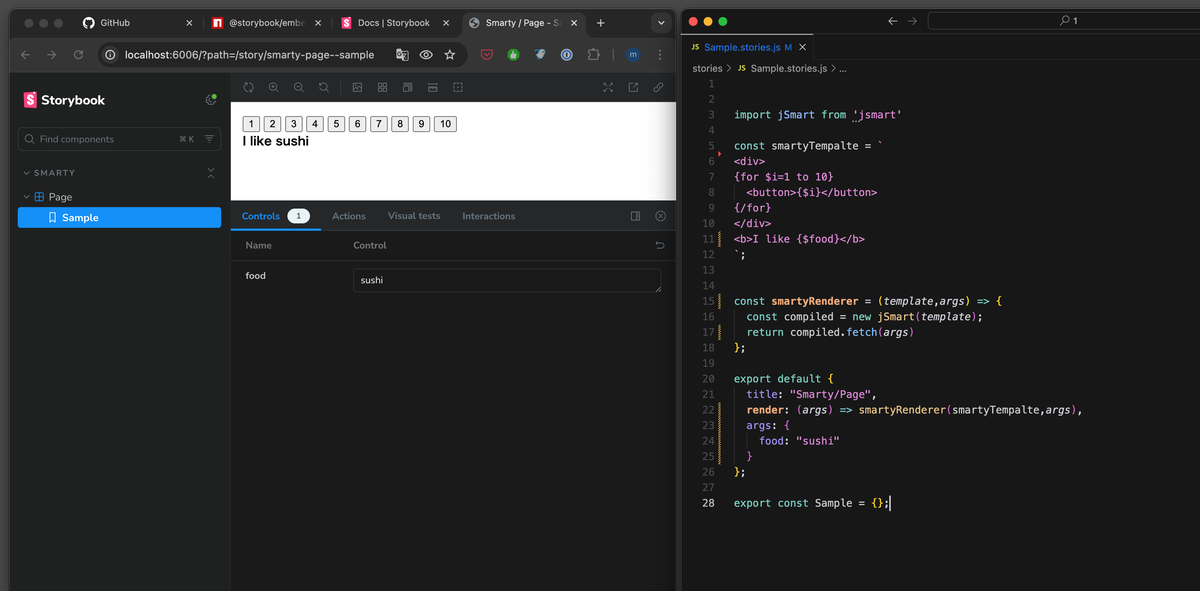Viewport: 1200px width, 591px height.
Task: Open the Chrome profile avatar
Action: tap(633, 55)
